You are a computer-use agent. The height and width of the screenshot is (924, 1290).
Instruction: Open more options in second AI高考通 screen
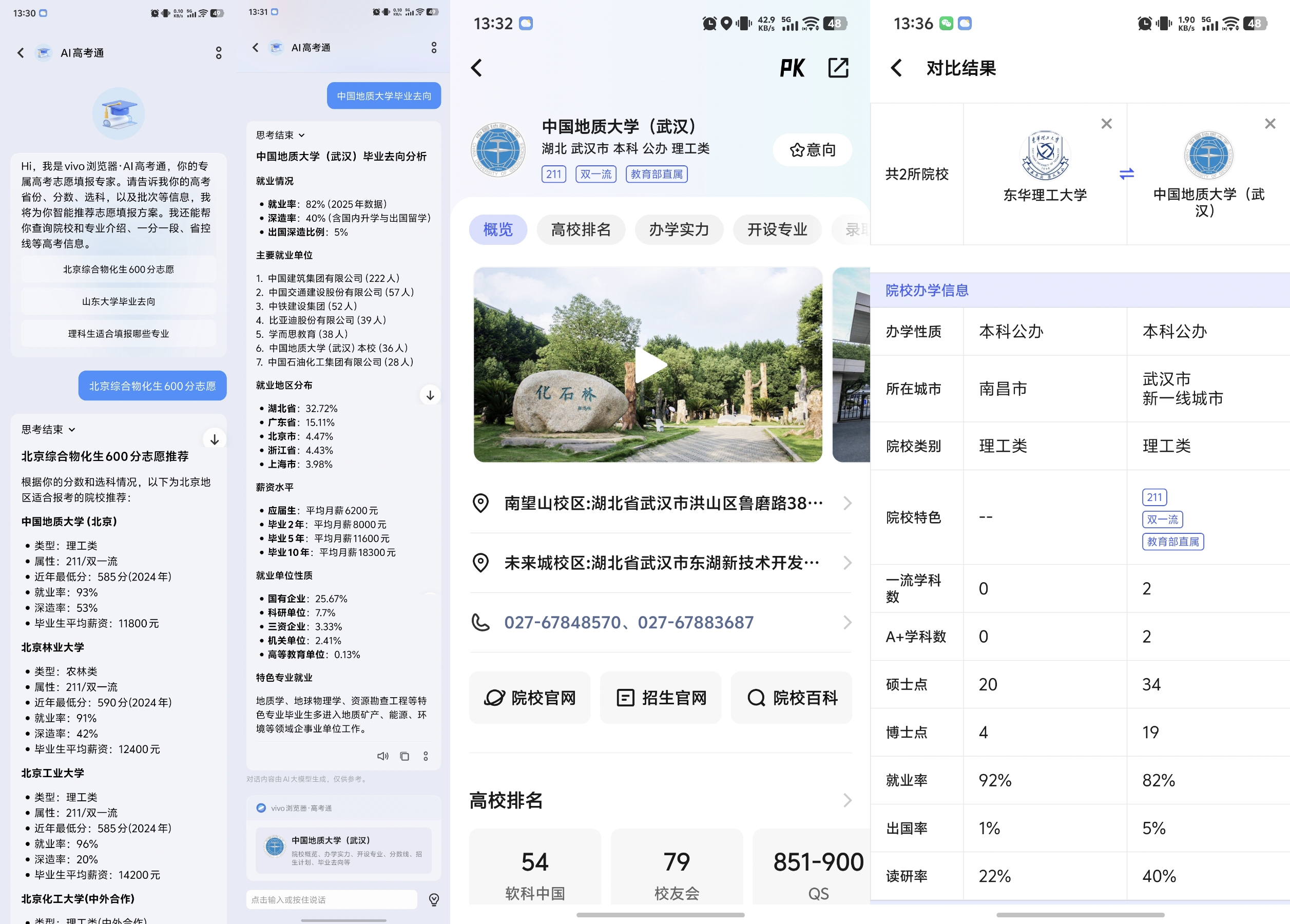(x=434, y=47)
